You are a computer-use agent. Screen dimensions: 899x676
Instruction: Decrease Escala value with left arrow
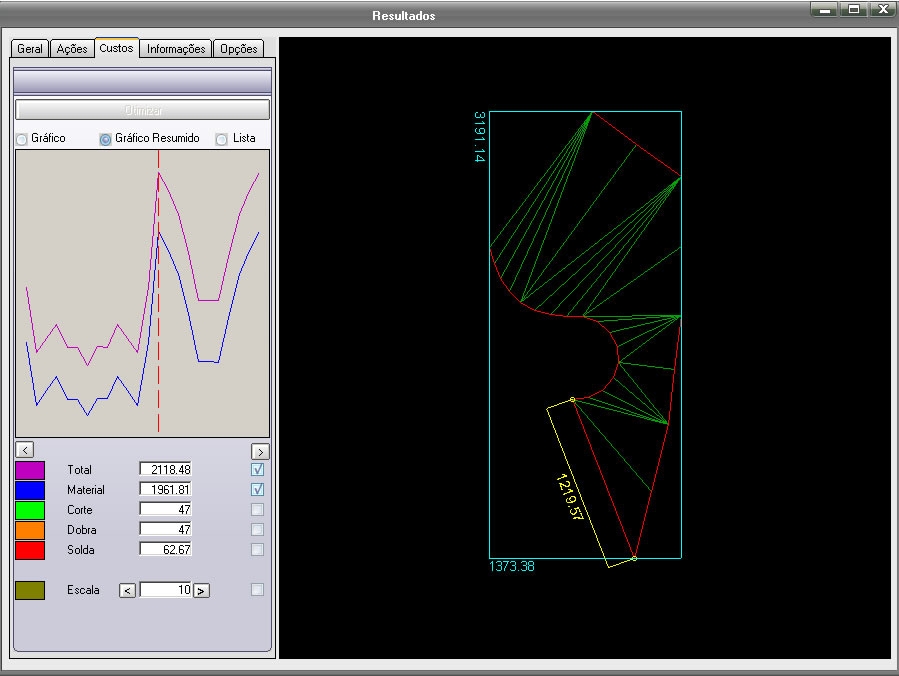pyautogui.click(x=127, y=591)
